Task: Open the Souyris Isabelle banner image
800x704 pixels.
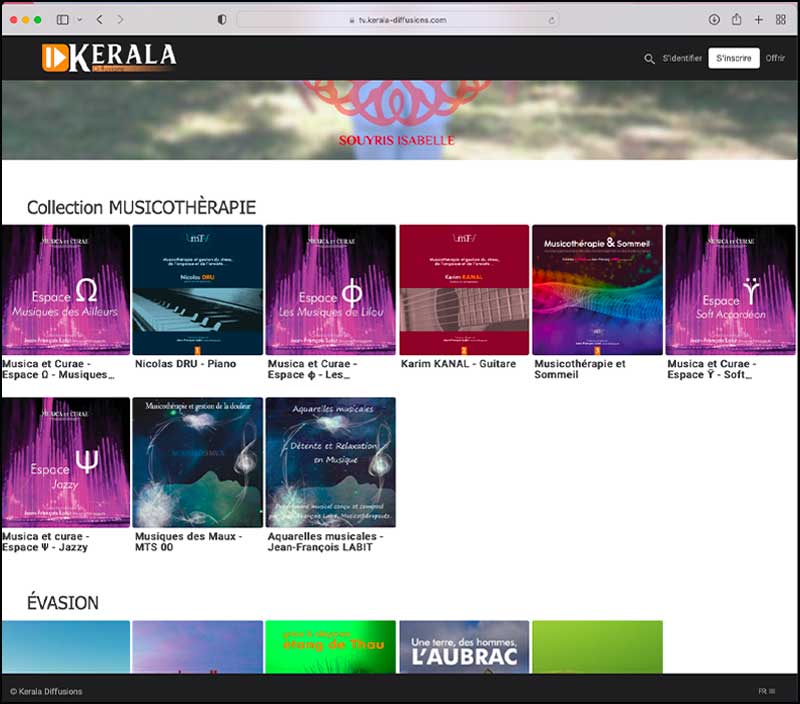Action: click(x=399, y=120)
